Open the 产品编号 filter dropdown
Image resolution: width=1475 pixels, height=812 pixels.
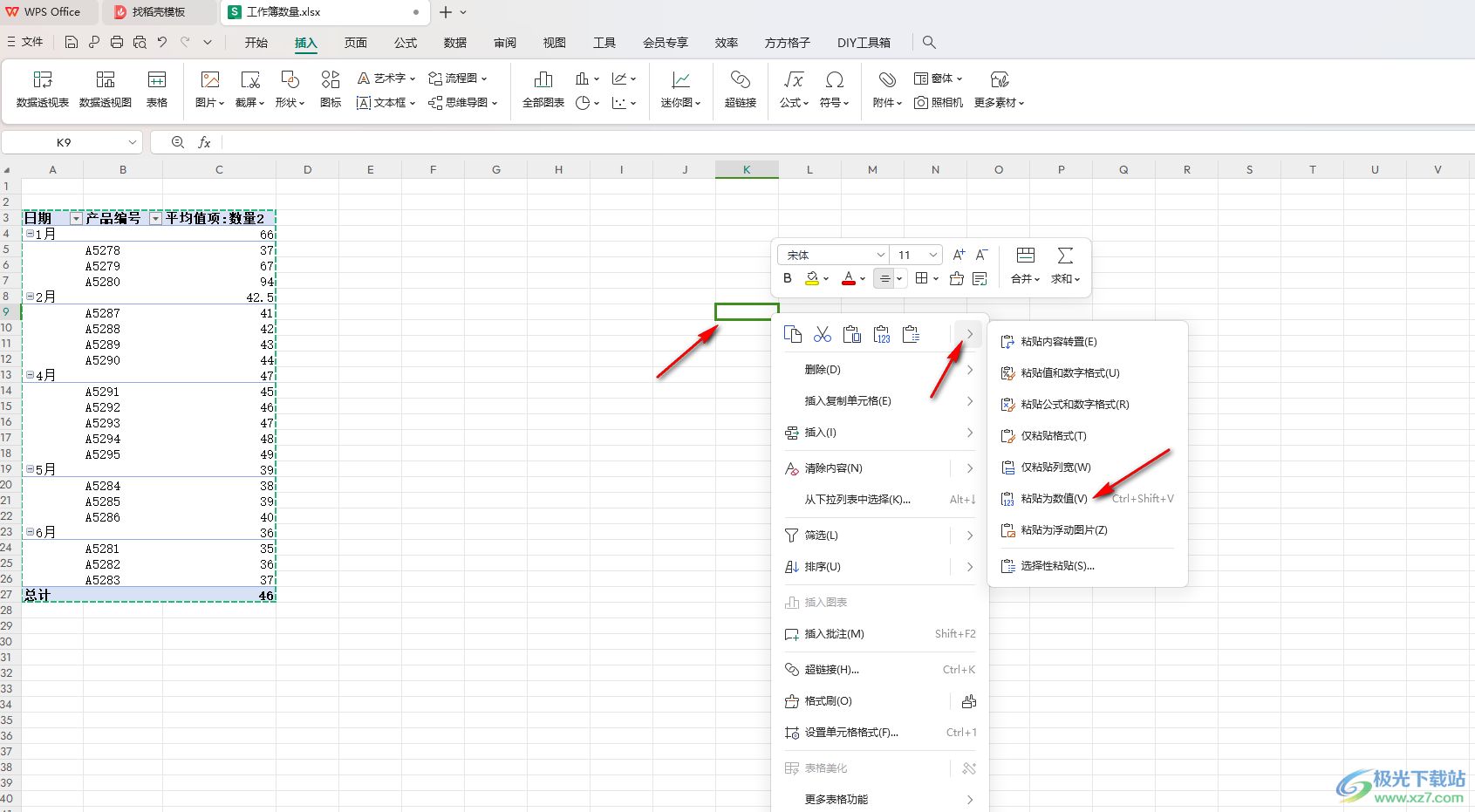coord(155,219)
